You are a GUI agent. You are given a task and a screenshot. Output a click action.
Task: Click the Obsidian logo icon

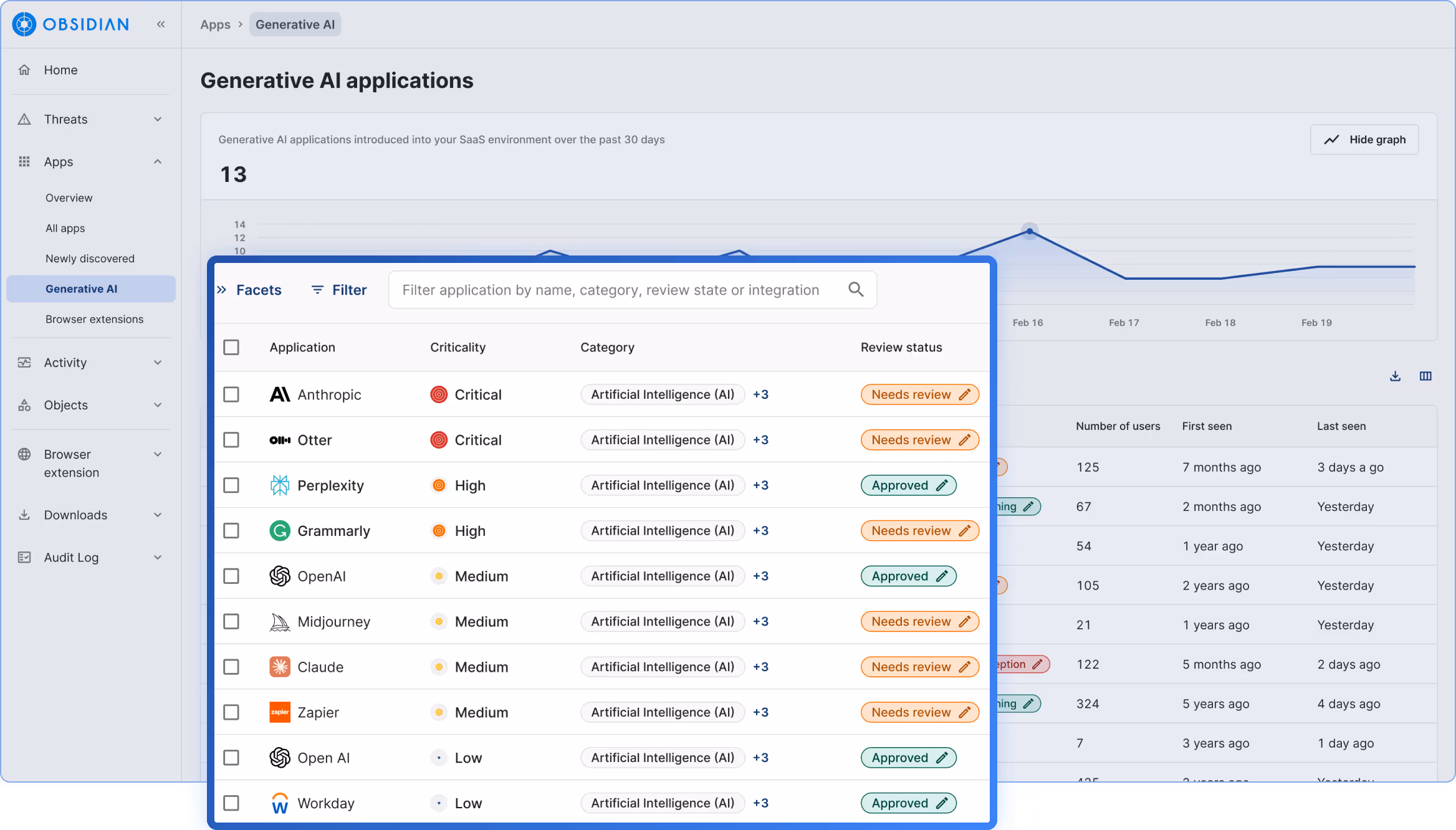[24, 24]
